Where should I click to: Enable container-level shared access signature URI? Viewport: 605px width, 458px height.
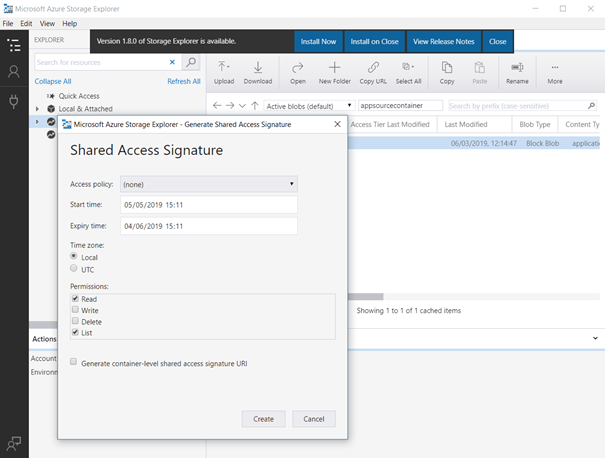[75, 364]
